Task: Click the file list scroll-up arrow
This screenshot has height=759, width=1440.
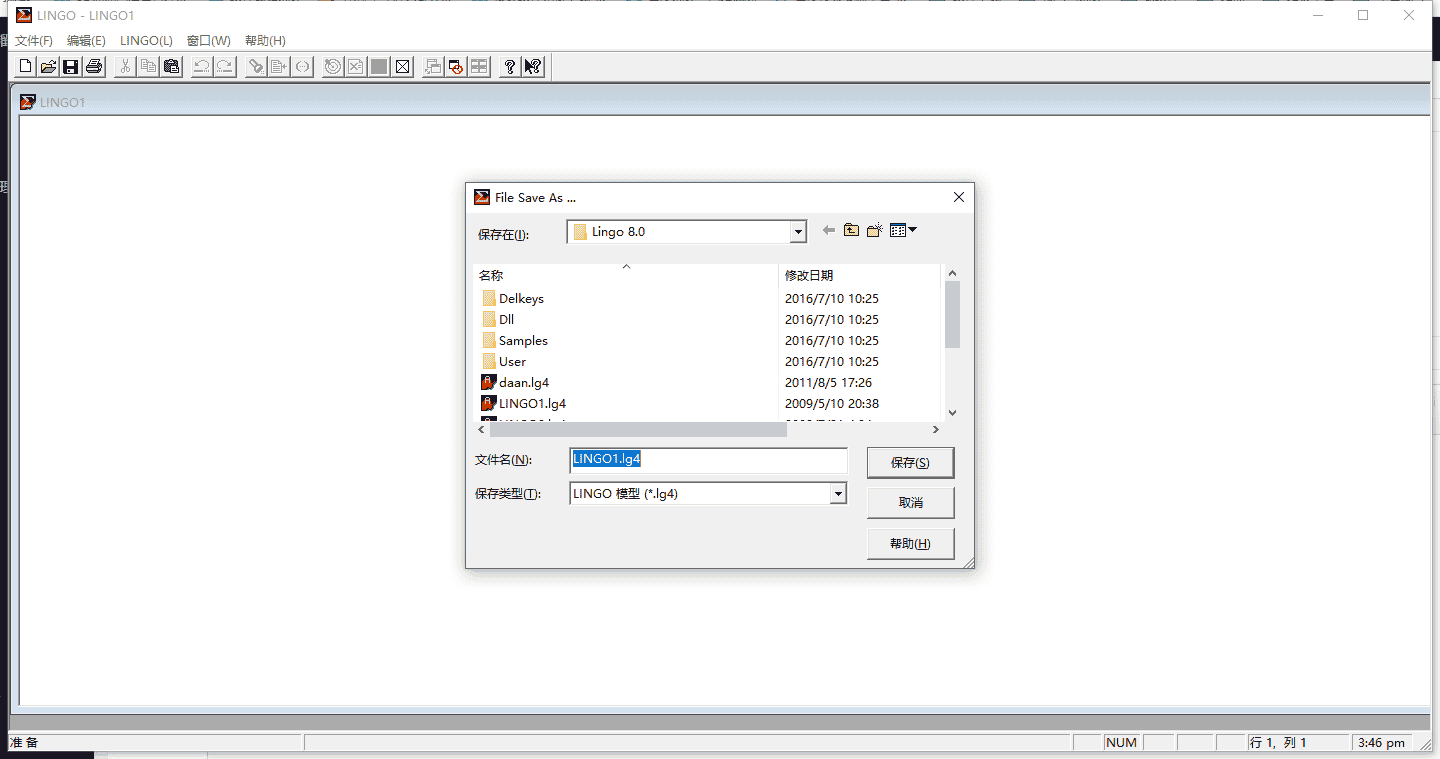Action: click(x=952, y=273)
